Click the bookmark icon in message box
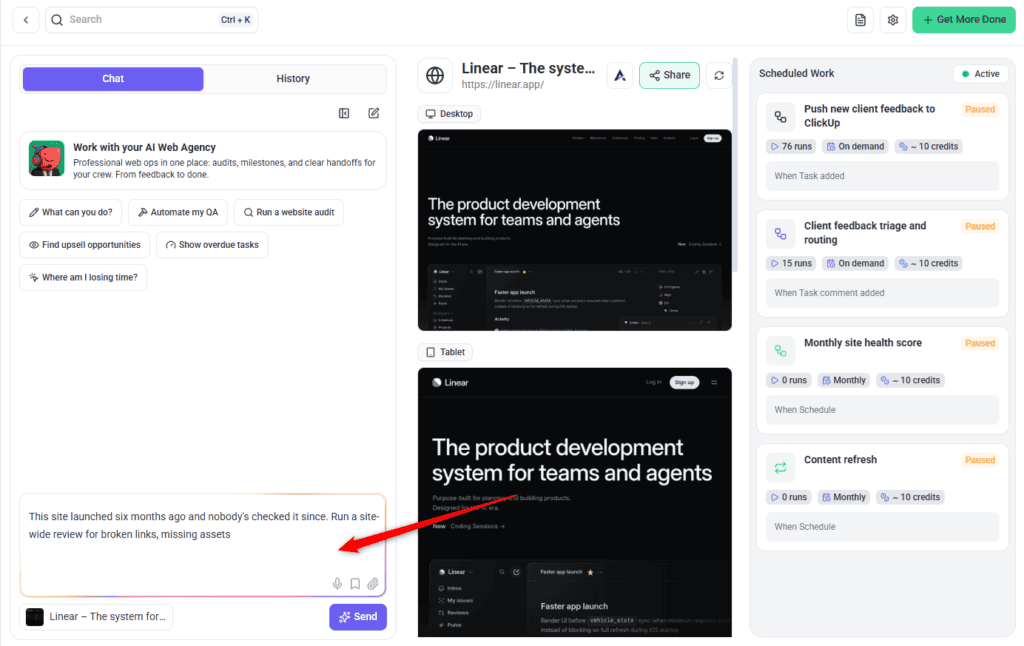Image resolution: width=1024 pixels, height=646 pixels. 355,583
